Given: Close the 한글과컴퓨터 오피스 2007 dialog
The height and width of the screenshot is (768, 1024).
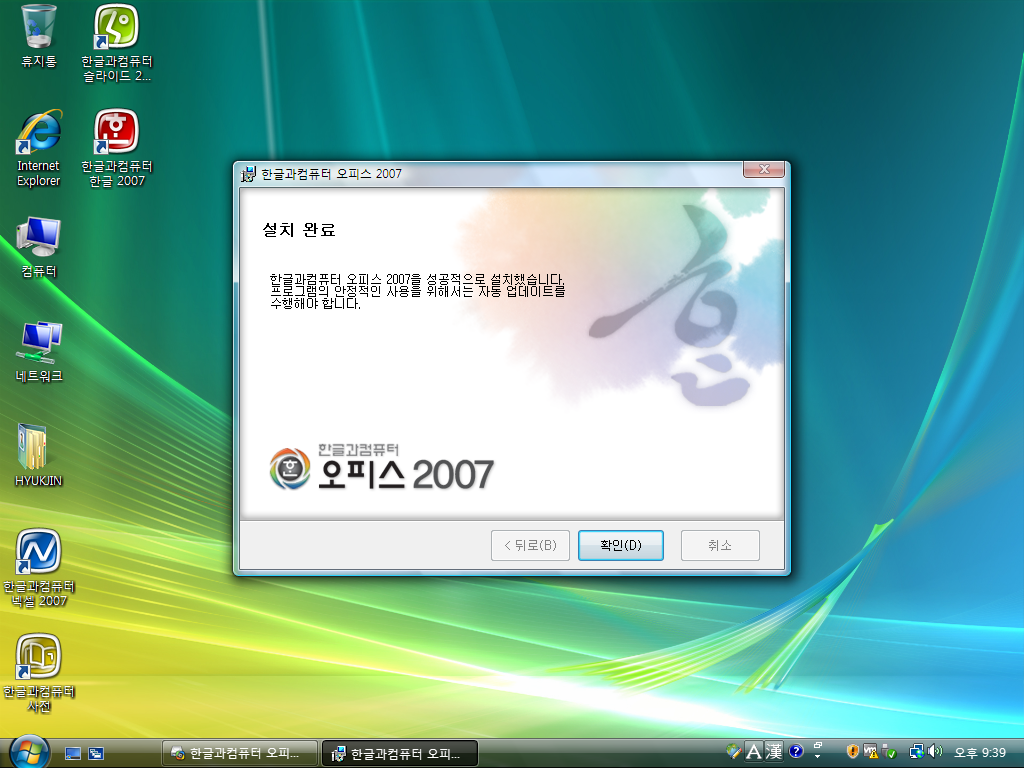Looking at the screenshot, I should [x=764, y=169].
